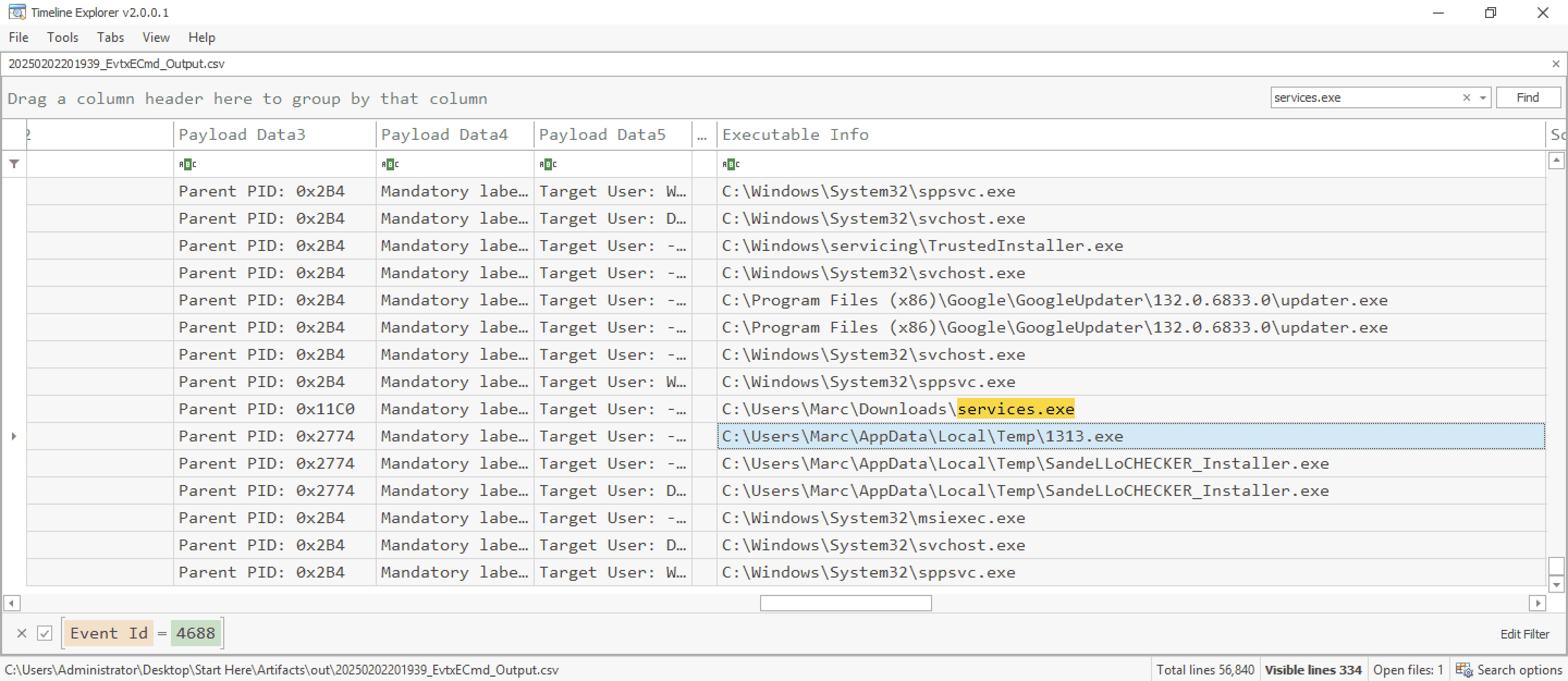This screenshot has height=681, width=1568.
Task: Select Parent PID: 0x11C0 cell
Action: (x=274, y=409)
